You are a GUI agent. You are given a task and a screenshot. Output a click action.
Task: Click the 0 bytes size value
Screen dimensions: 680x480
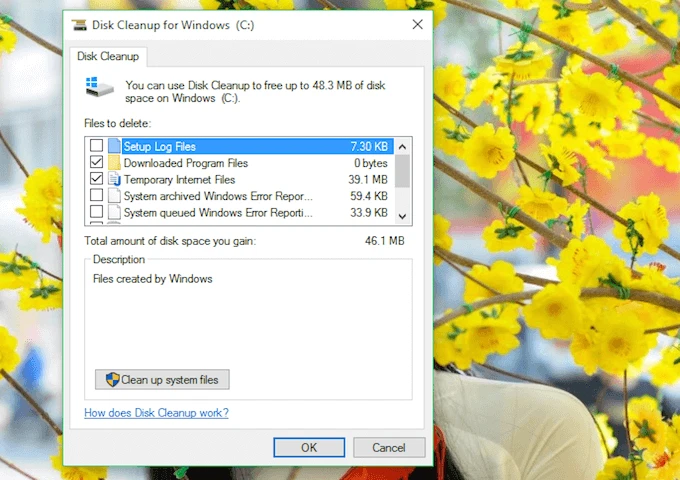[371, 163]
